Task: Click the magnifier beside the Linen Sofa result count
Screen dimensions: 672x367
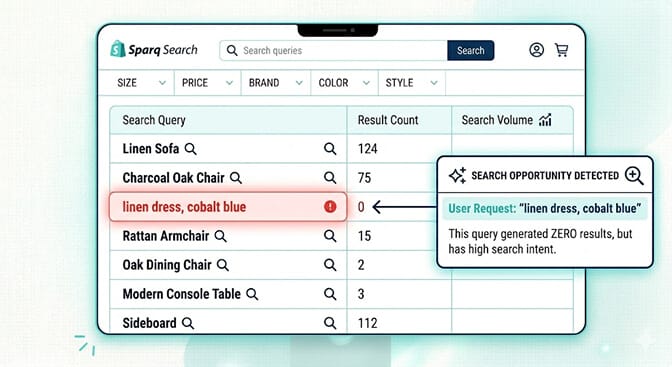Action: [x=330, y=149]
